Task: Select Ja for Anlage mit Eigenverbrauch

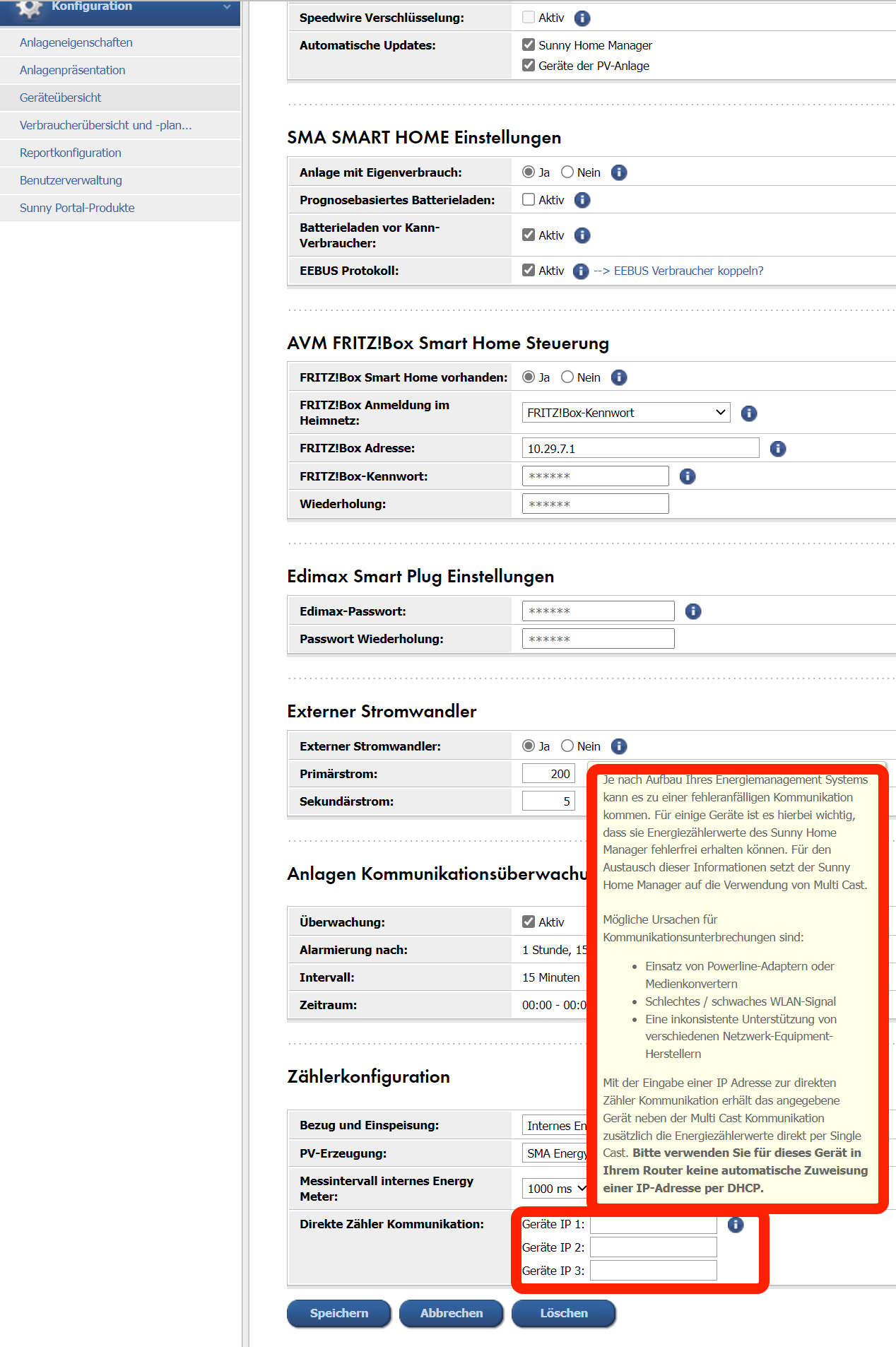Action: tap(529, 172)
